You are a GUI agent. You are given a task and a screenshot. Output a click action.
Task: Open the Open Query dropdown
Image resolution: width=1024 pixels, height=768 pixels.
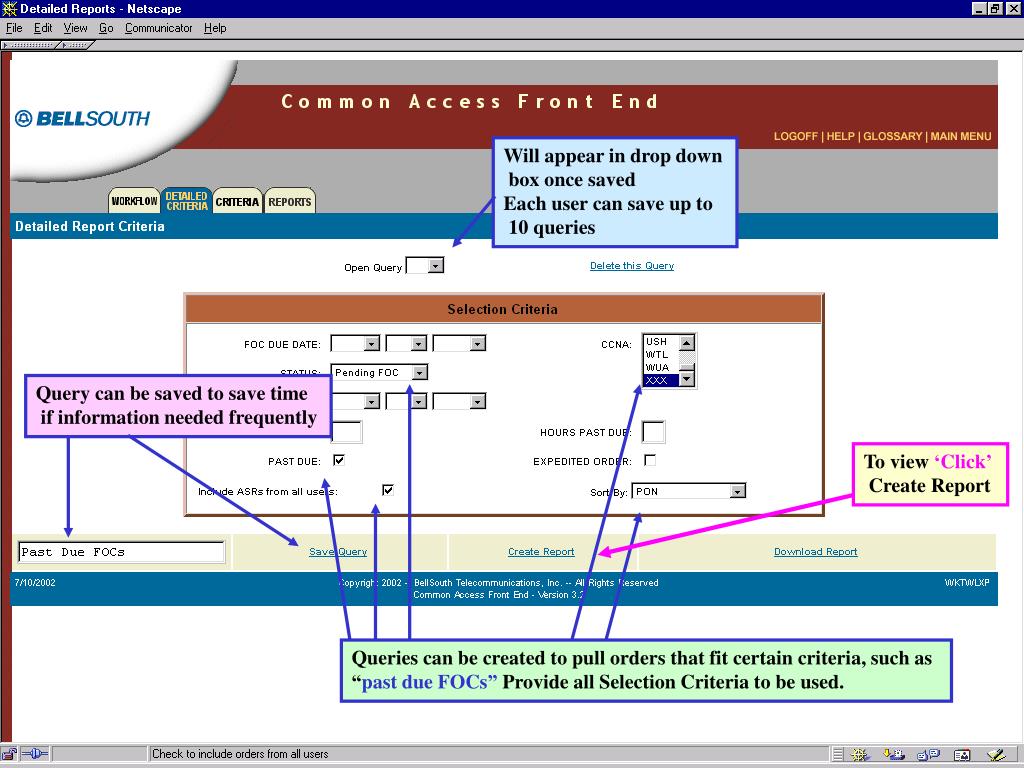[x=424, y=266]
